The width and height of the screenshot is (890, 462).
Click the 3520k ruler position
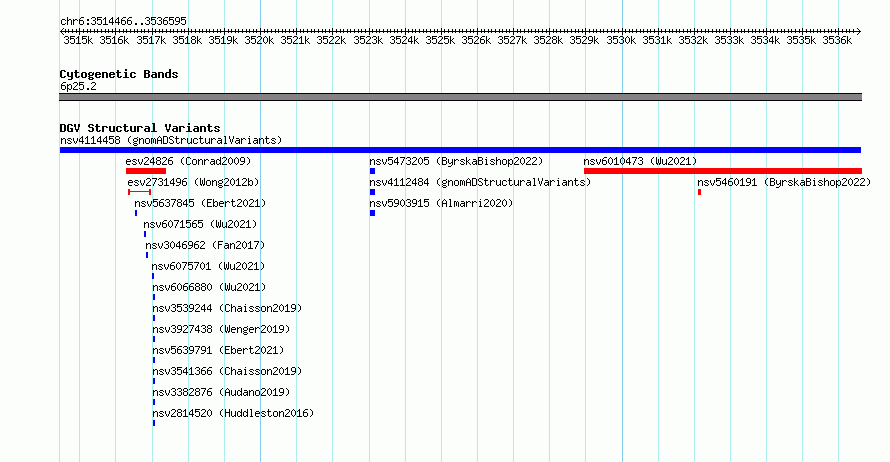pos(259,40)
